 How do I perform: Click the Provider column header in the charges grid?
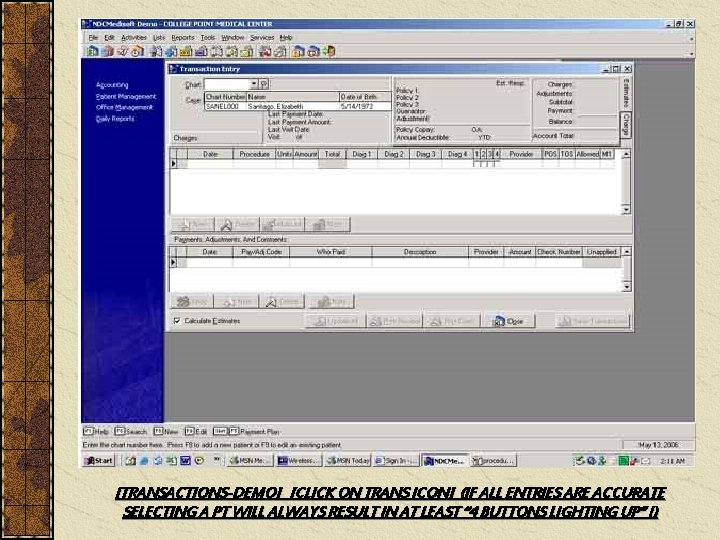(x=521, y=154)
